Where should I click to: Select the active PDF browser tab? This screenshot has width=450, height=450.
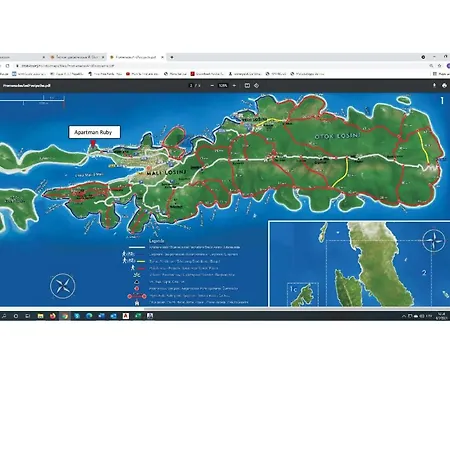[137, 57]
